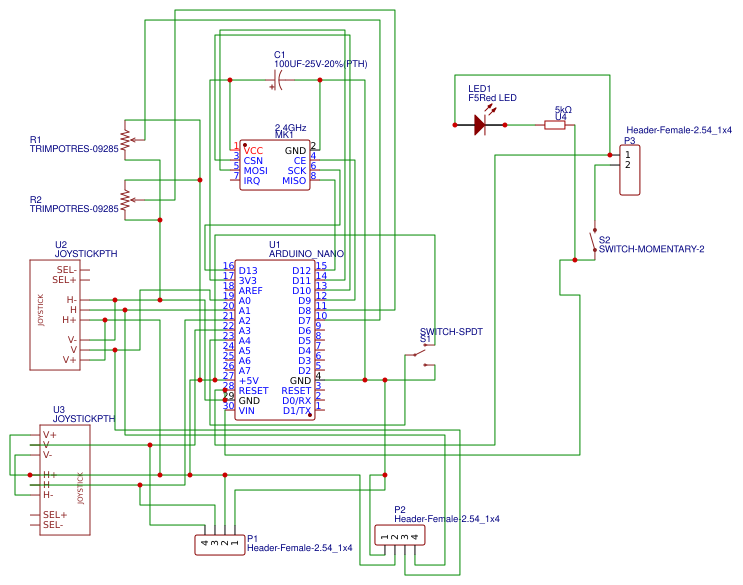Select P1's Header-Female-2.54_1x4 label
The image size is (743, 585).
pyautogui.click(x=299, y=548)
